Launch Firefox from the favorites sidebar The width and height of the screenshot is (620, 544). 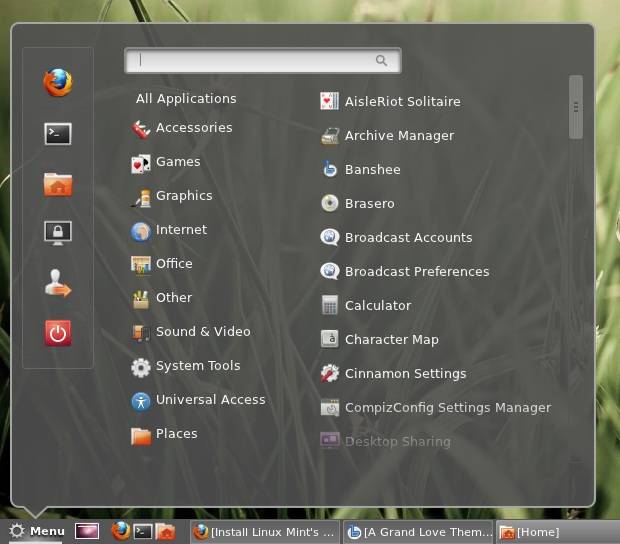(58, 82)
